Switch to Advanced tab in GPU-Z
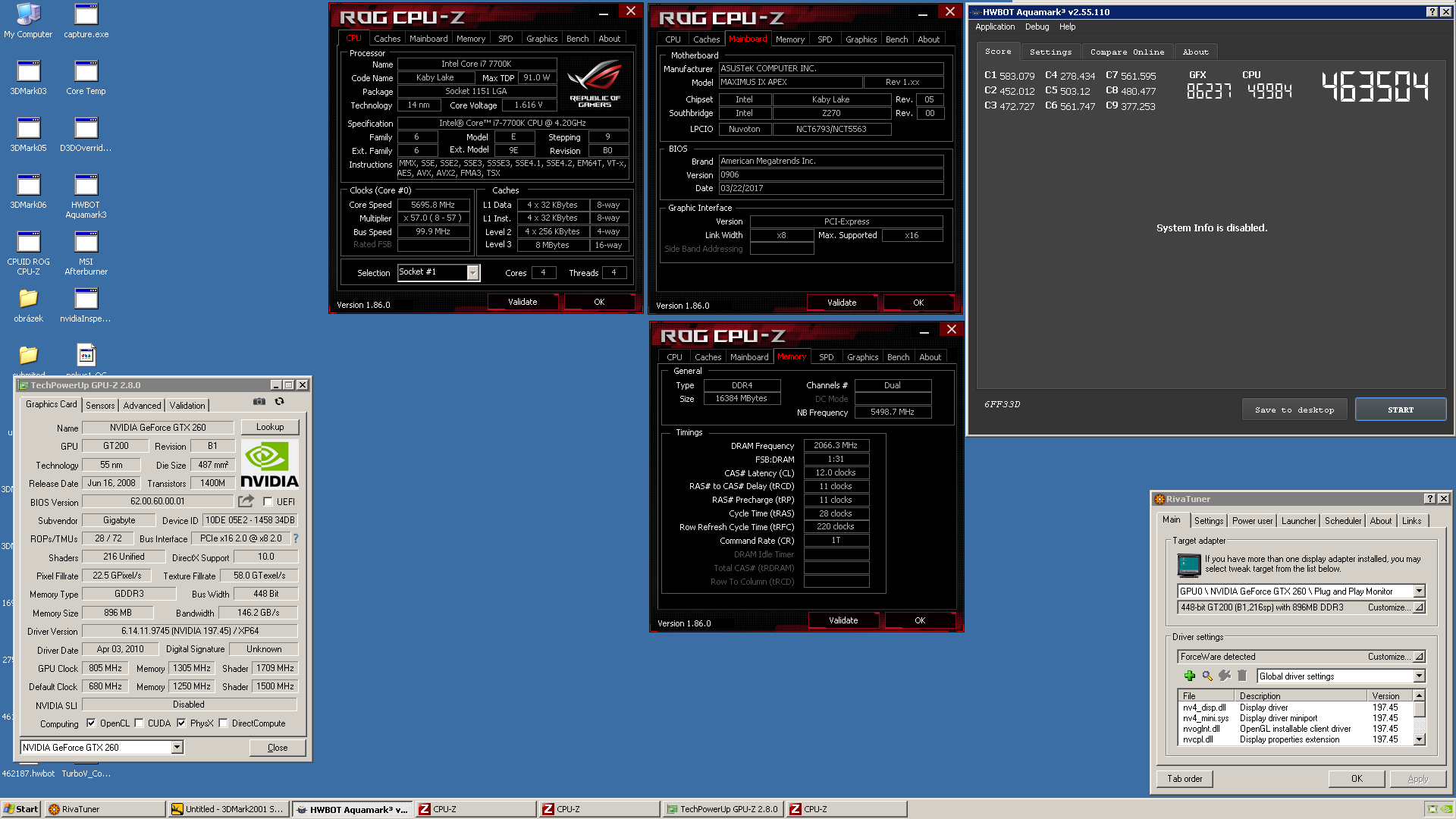Viewport: 1456px width, 819px height. (142, 406)
